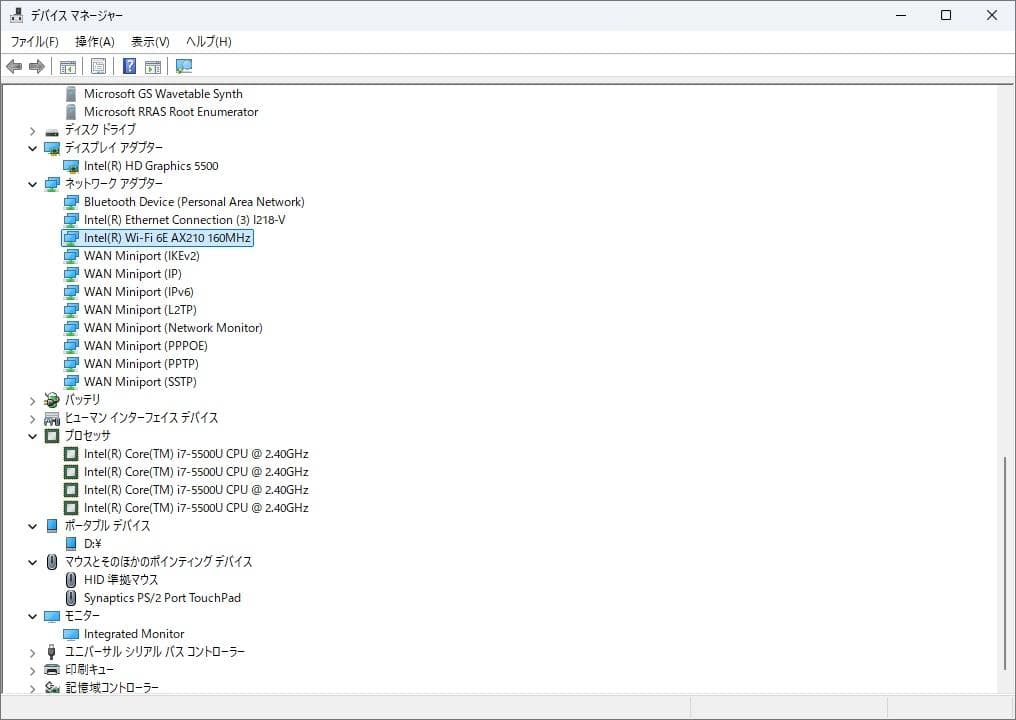Toggle the console tree show/hide toolbar icon

click(67, 66)
